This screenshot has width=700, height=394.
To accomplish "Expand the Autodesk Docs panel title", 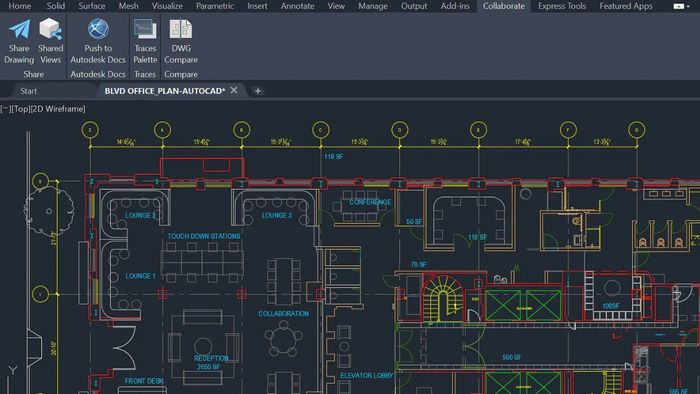I will point(98,74).
